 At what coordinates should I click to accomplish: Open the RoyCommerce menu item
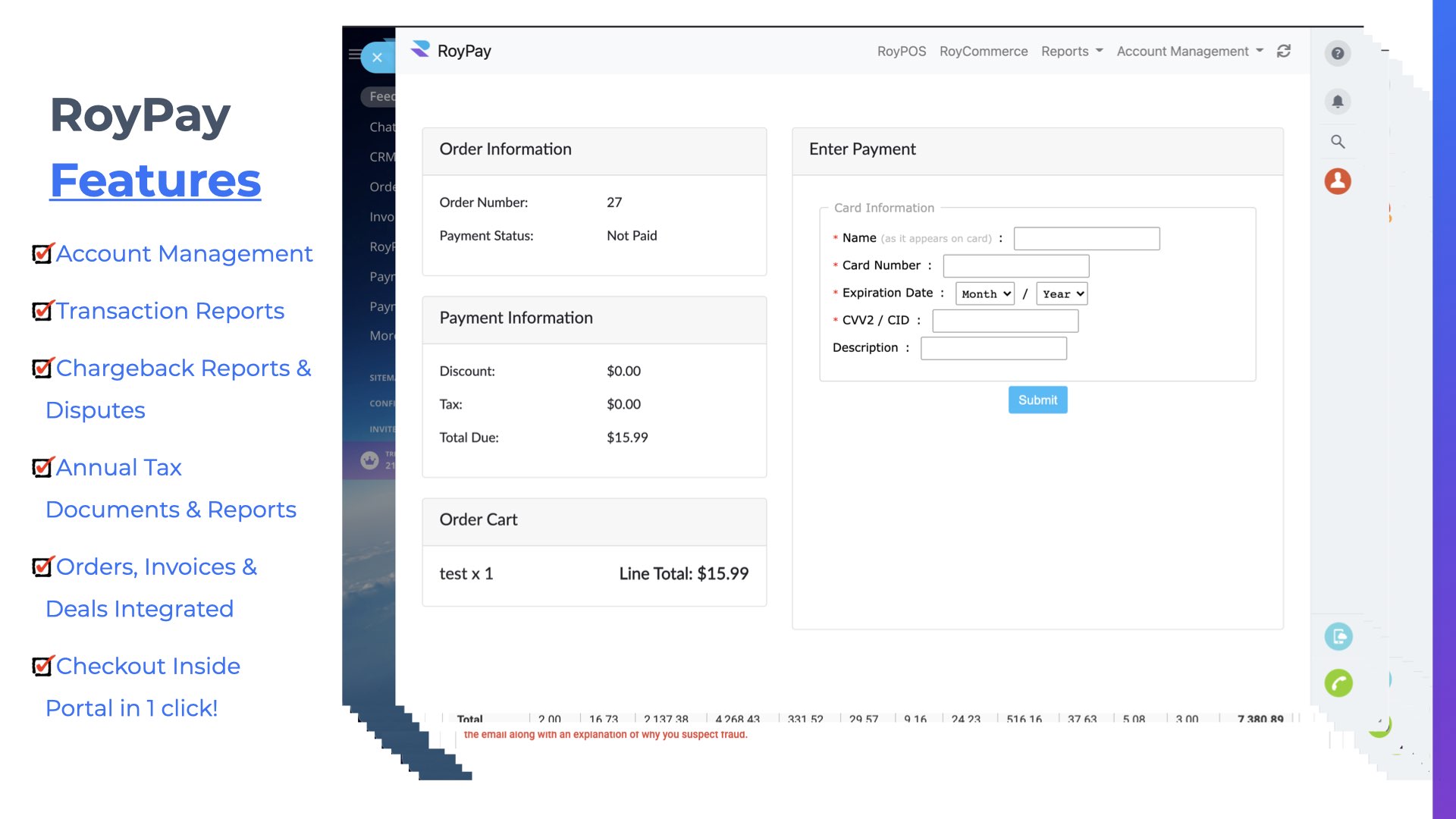coord(983,51)
